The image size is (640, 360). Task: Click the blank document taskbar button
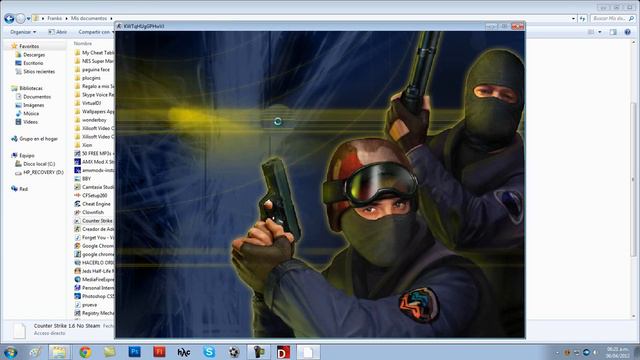point(308,352)
